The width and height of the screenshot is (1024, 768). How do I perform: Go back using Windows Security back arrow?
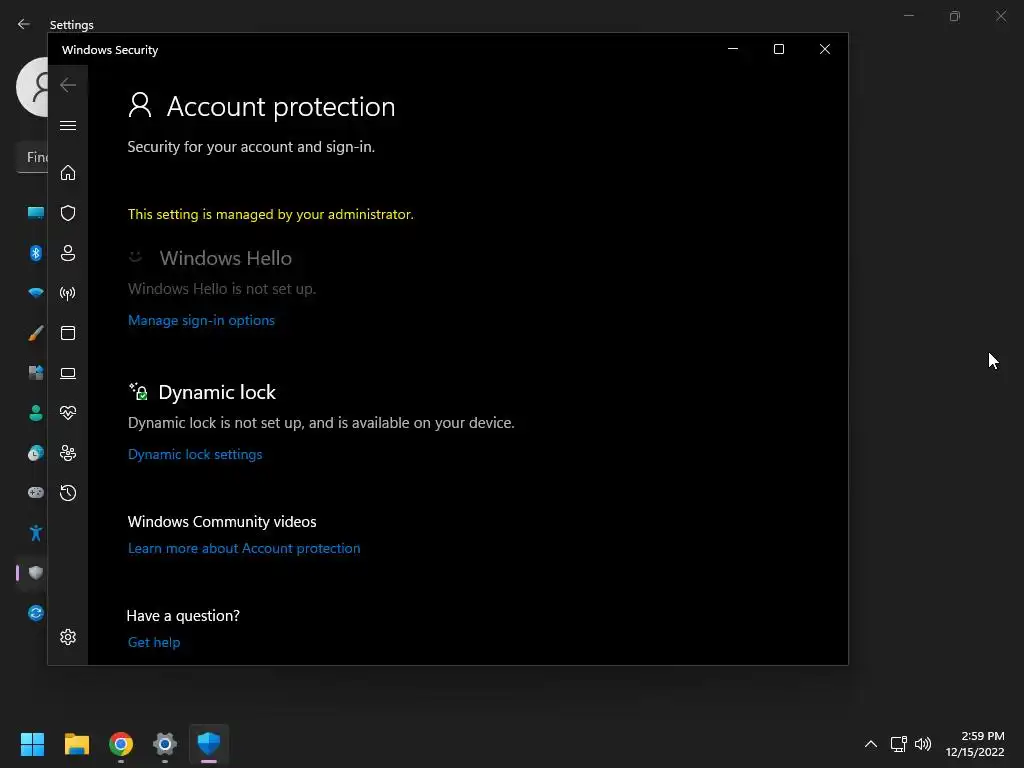68,85
